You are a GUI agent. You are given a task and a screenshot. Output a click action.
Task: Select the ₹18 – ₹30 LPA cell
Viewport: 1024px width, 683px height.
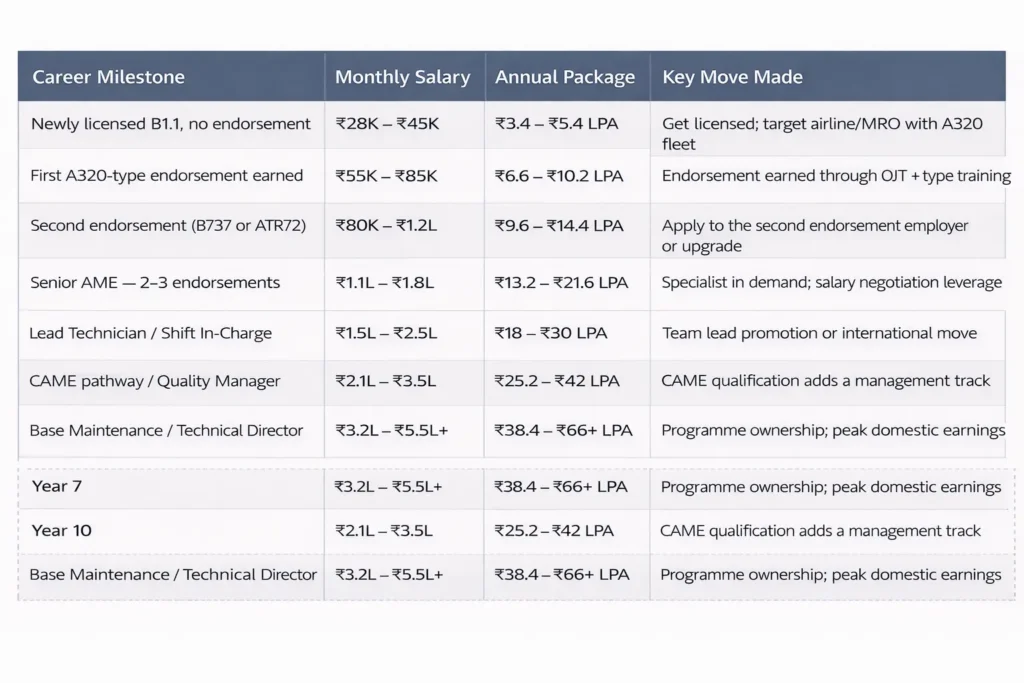pos(550,333)
